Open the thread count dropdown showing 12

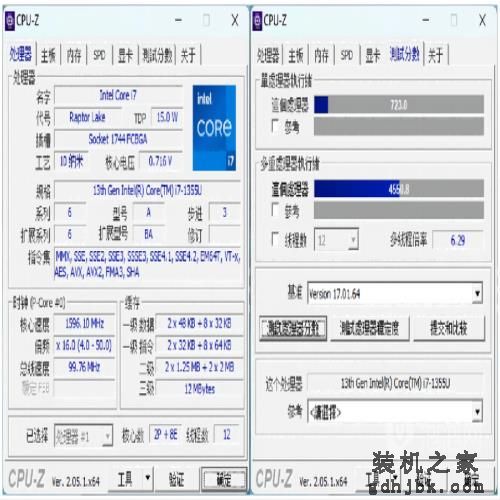point(336,239)
